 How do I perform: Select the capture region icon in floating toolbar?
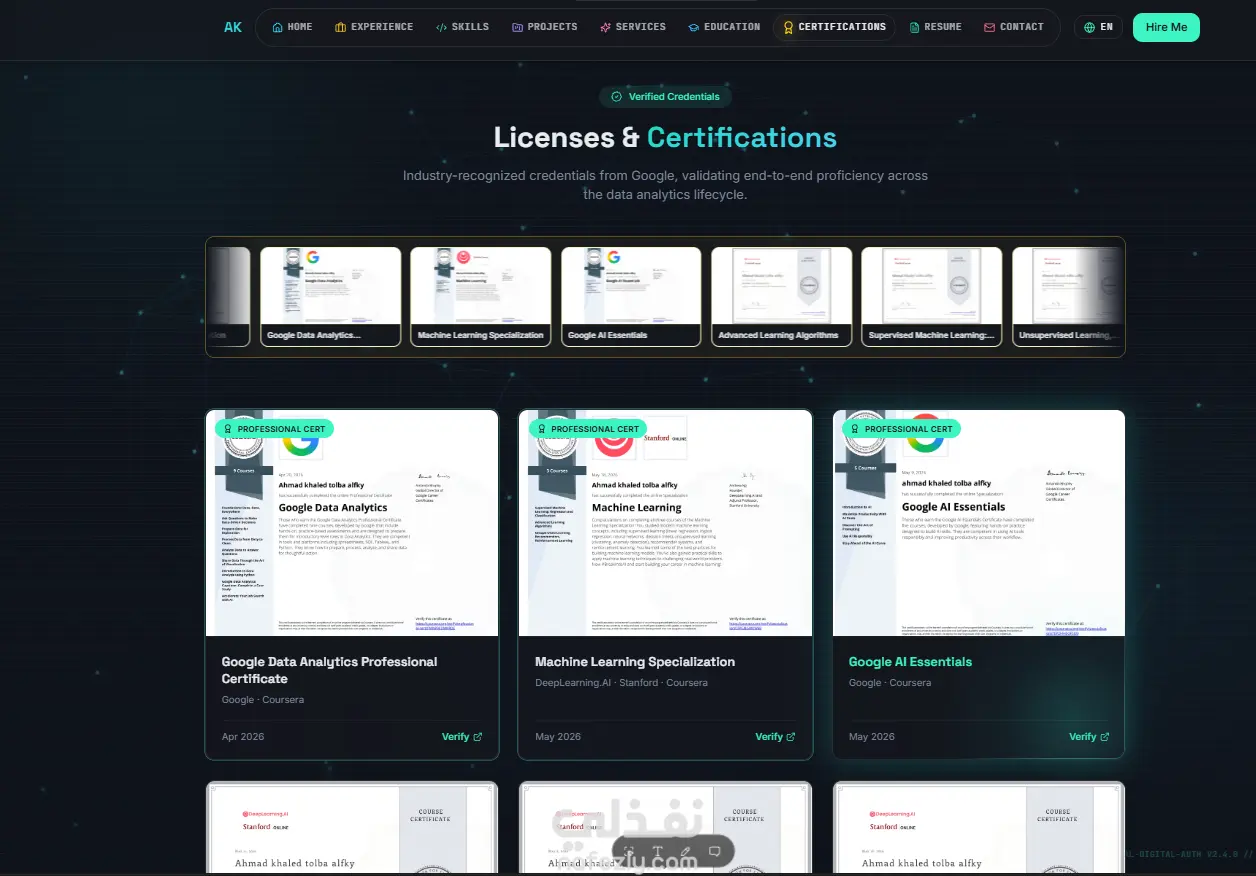(x=629, y=851)
